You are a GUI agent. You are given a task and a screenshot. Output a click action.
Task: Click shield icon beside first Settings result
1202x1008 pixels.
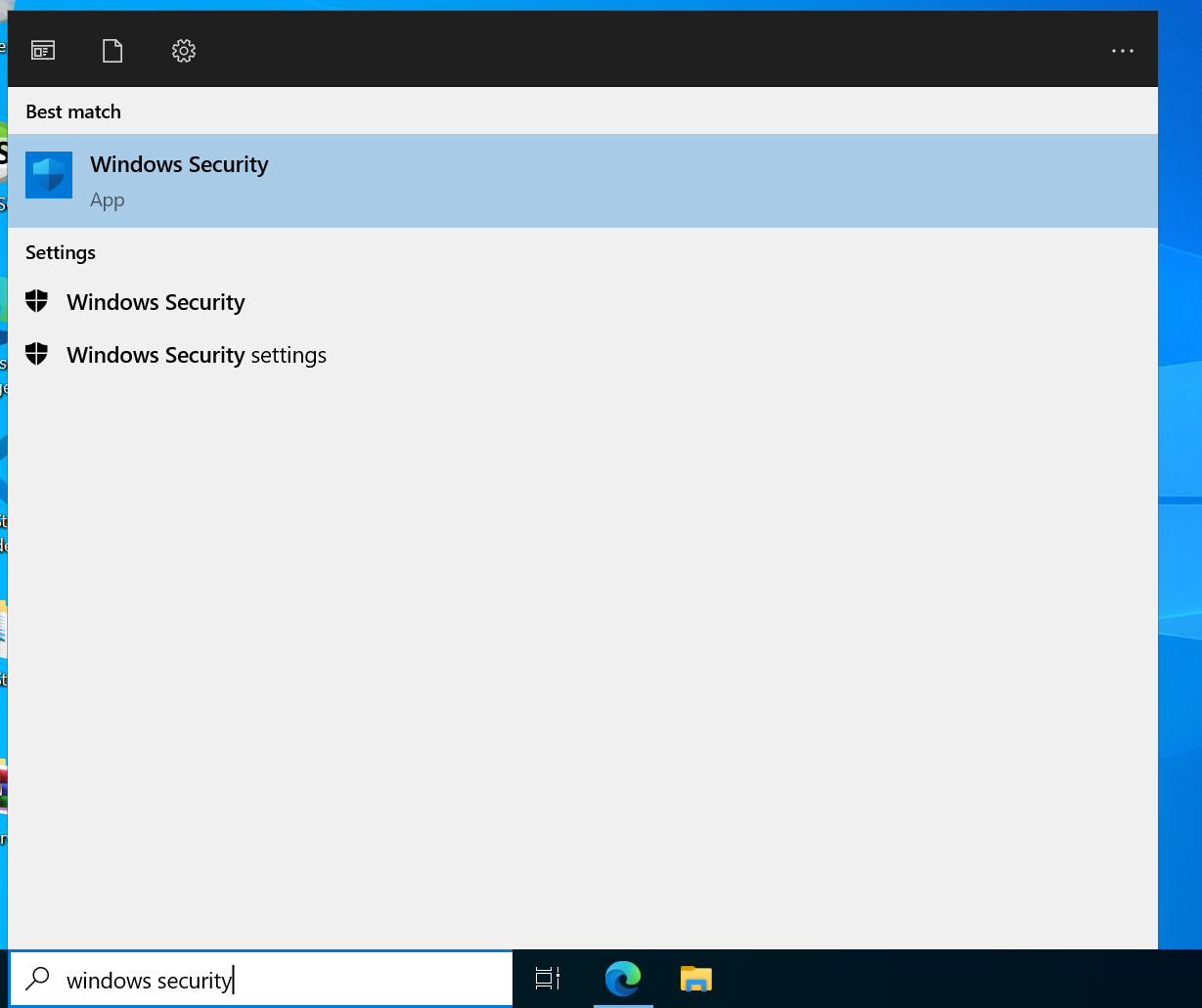[37, 301]
